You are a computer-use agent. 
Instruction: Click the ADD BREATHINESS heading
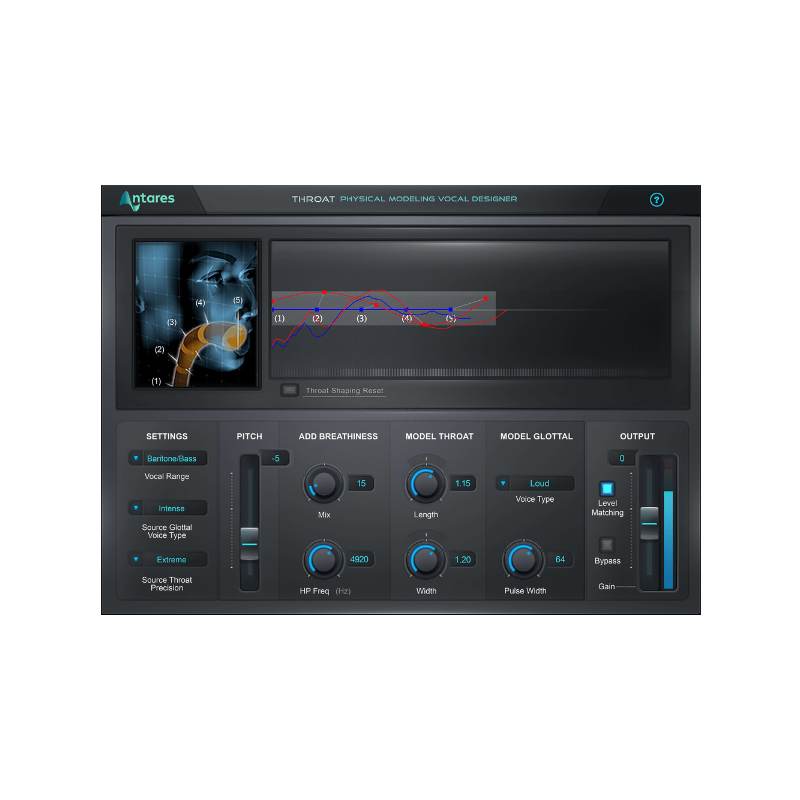coord(338,436)
